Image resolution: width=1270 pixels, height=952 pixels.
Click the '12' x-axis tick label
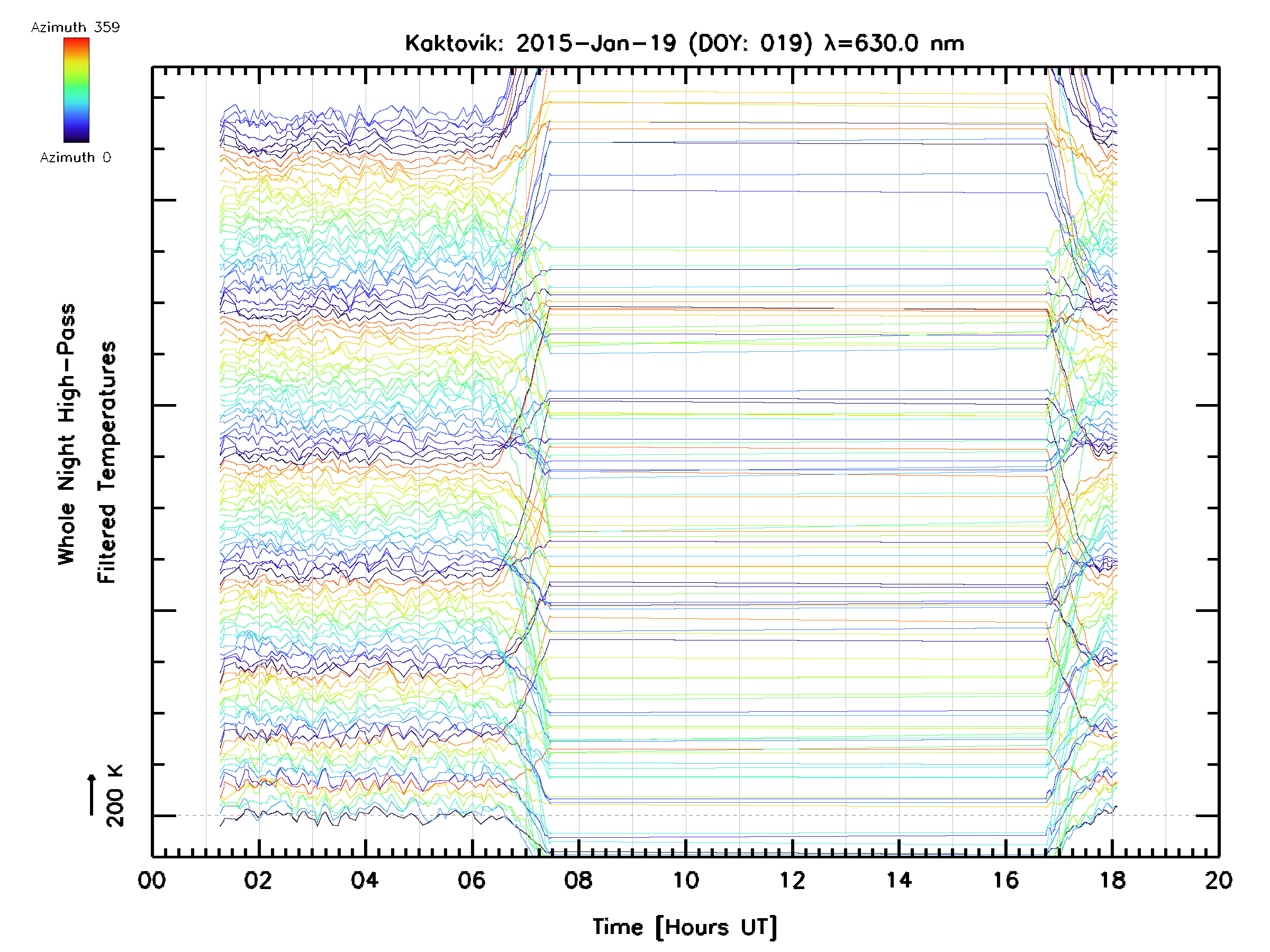pos(792,880)
